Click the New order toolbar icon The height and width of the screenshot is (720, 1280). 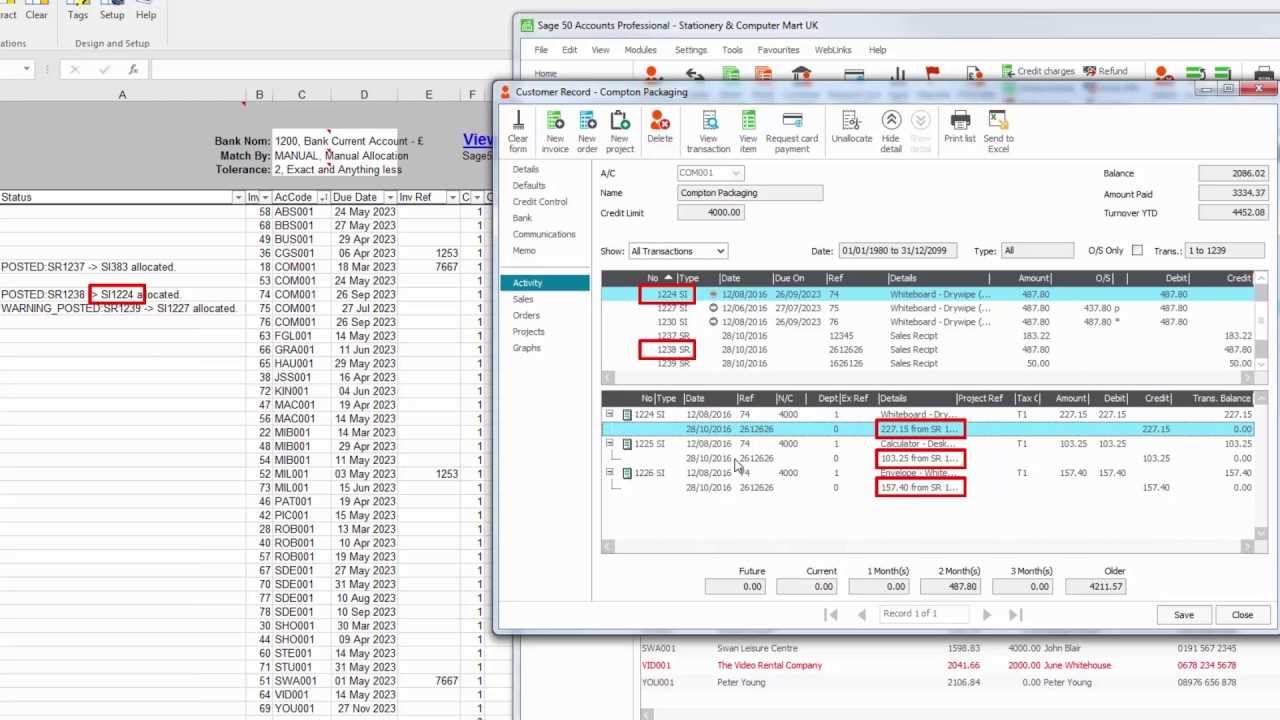(587, 131)
